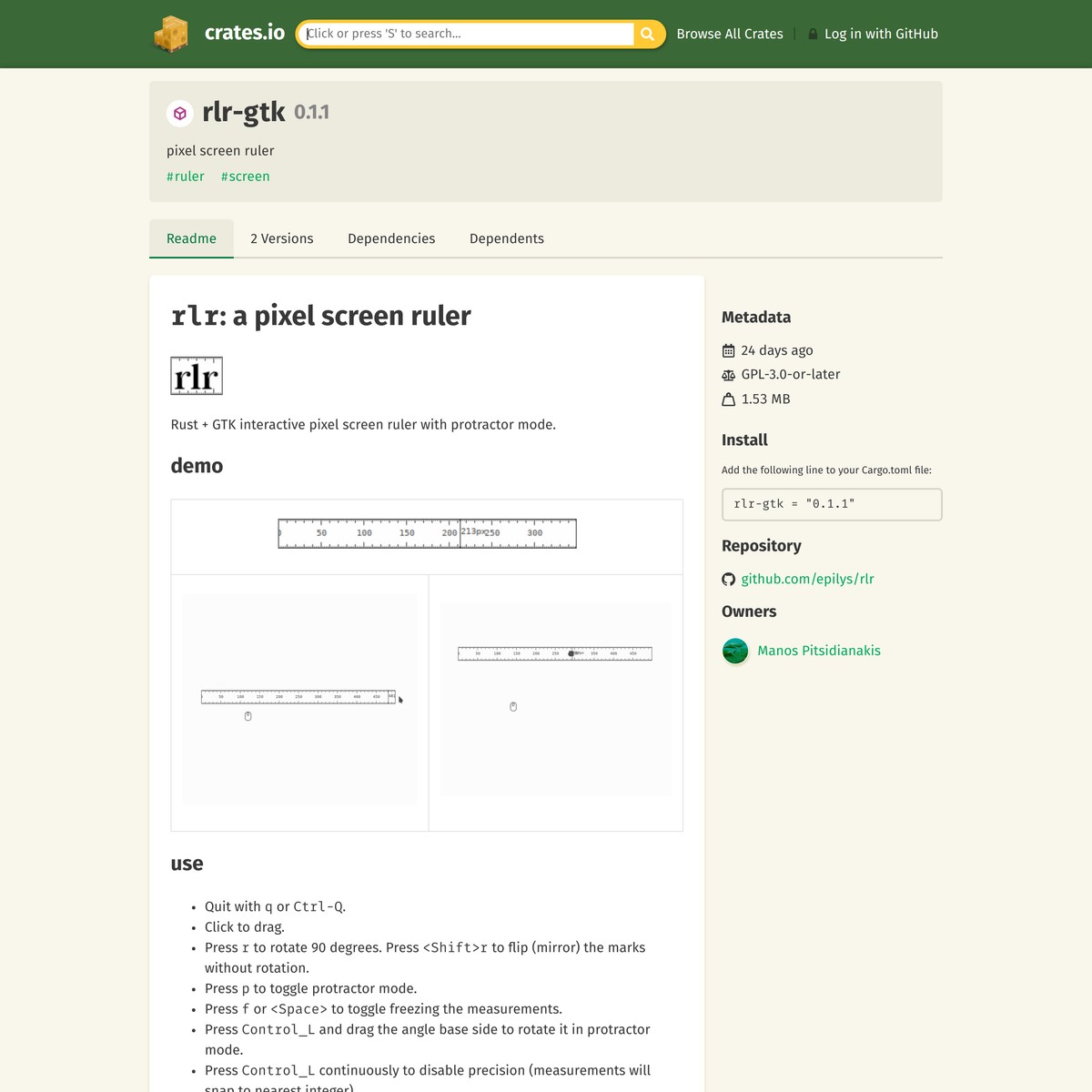Switch to the Readme tab
Screen dimensions: 1092x1092
pos(191,238)
